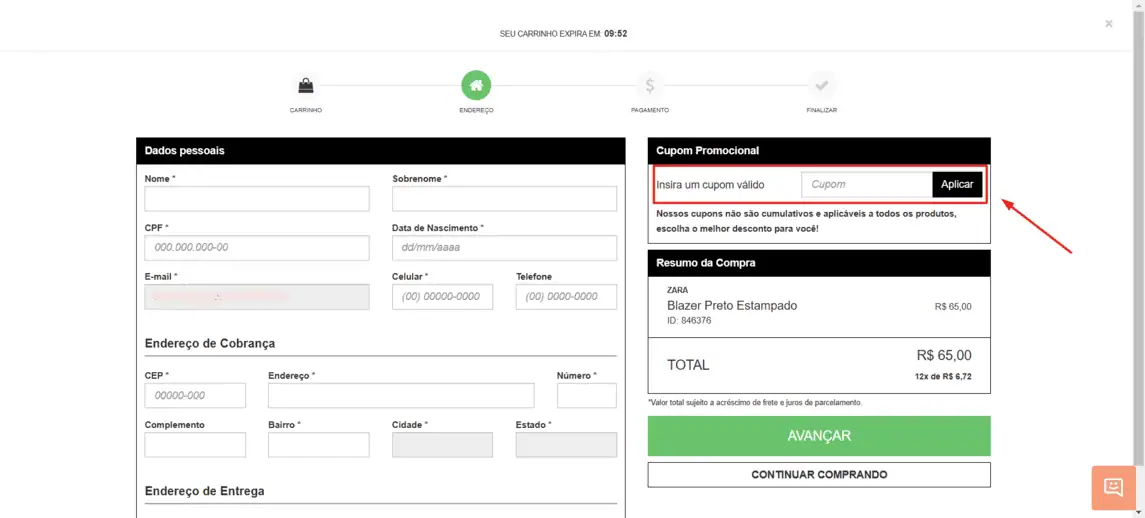Click the CONTINUAR COMPRANDO button

(x=819, y=475)
